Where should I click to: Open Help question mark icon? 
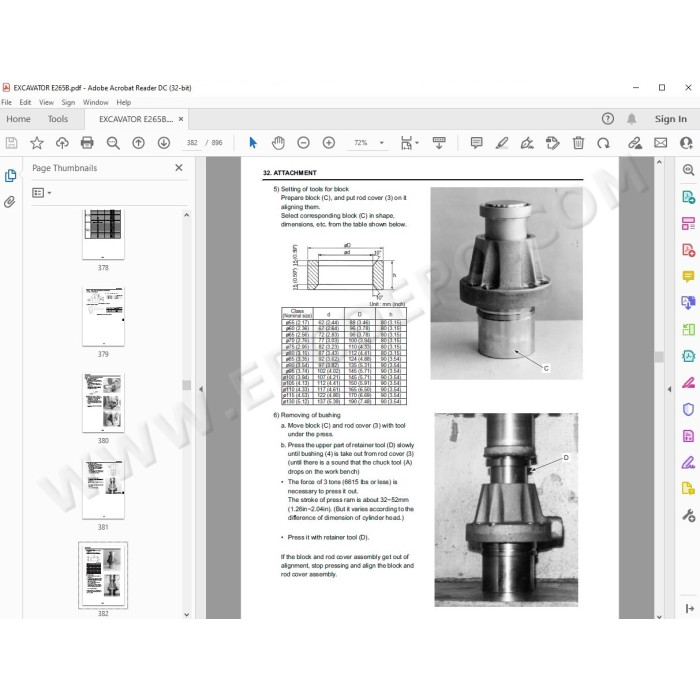608,119
